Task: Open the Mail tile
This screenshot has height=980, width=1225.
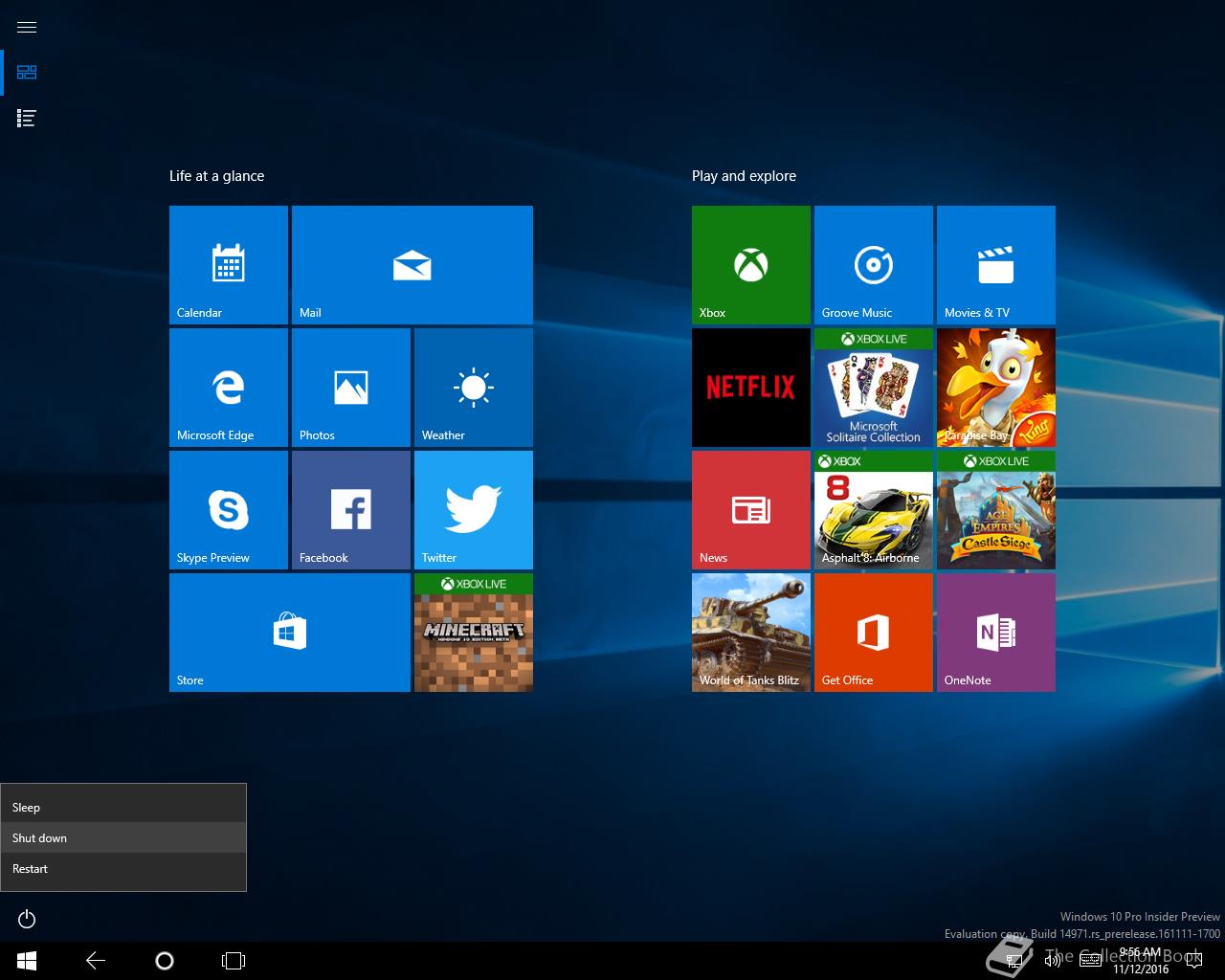Action: [412, 265]
